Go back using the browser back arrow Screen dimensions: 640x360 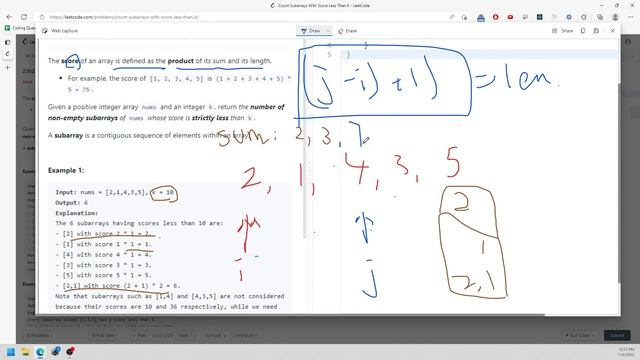pos(9,17)
